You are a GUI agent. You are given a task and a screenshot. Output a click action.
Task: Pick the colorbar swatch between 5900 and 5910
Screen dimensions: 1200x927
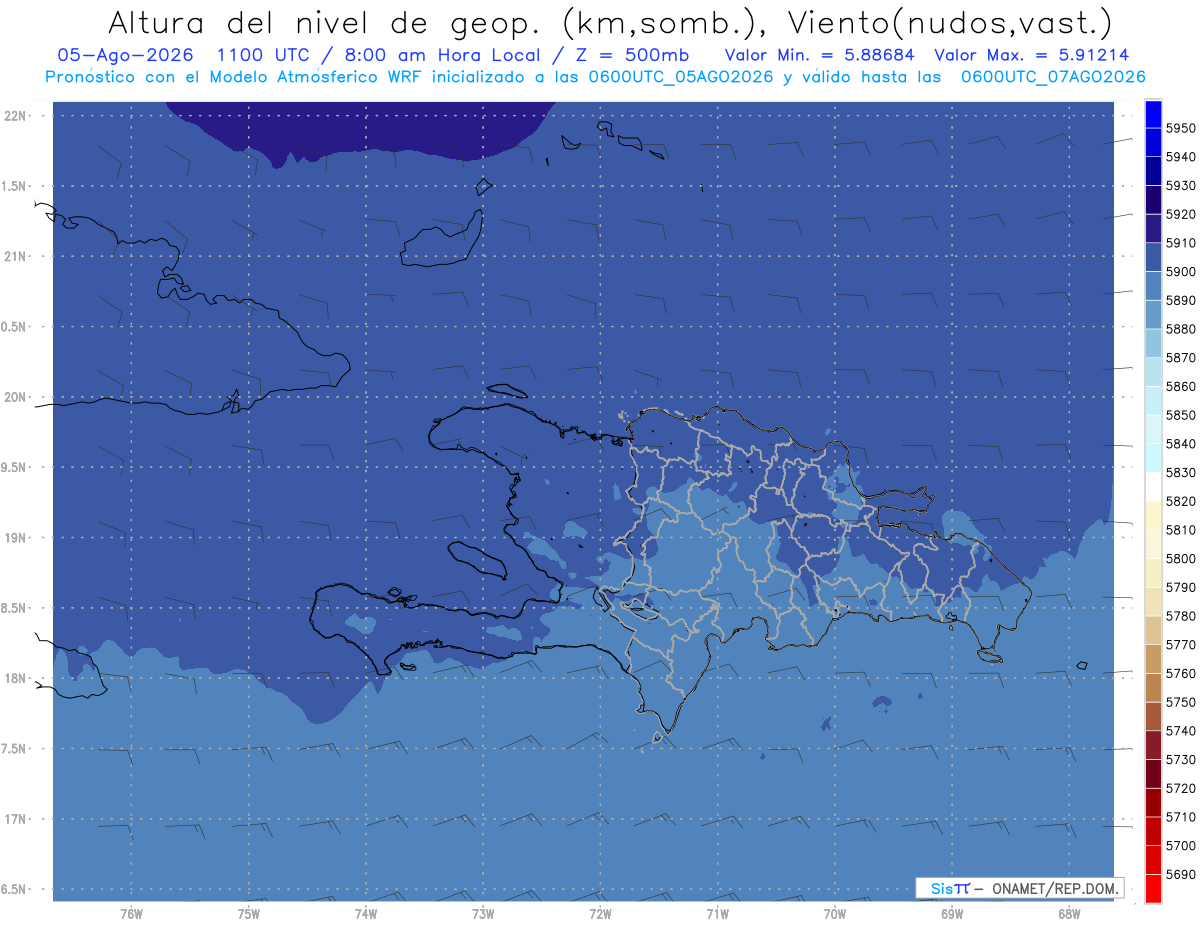[x=1153, y=257]
